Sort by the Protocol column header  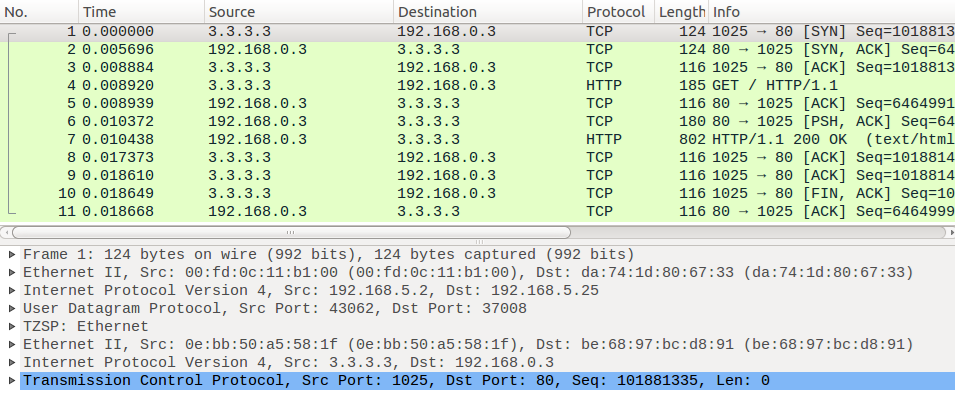[x=618, y=12]
